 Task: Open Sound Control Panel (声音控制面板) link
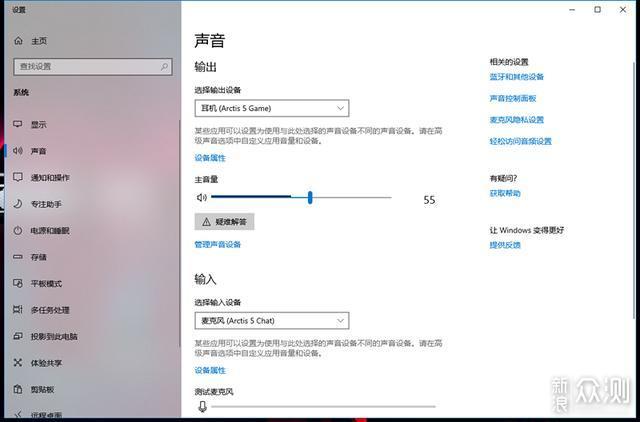click(x=512, y=98)
